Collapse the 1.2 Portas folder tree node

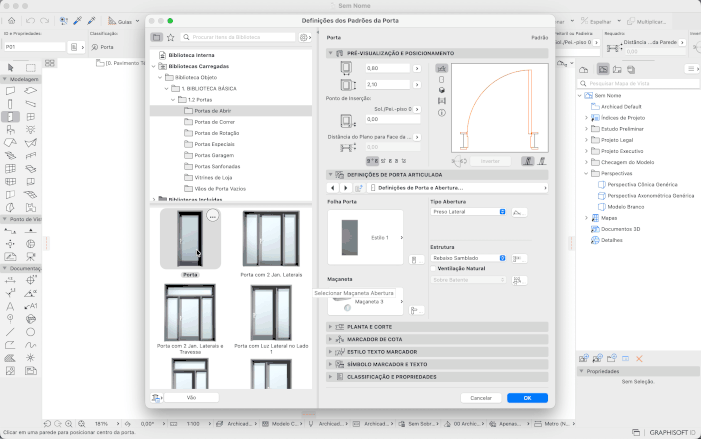[x=173, y=100]
